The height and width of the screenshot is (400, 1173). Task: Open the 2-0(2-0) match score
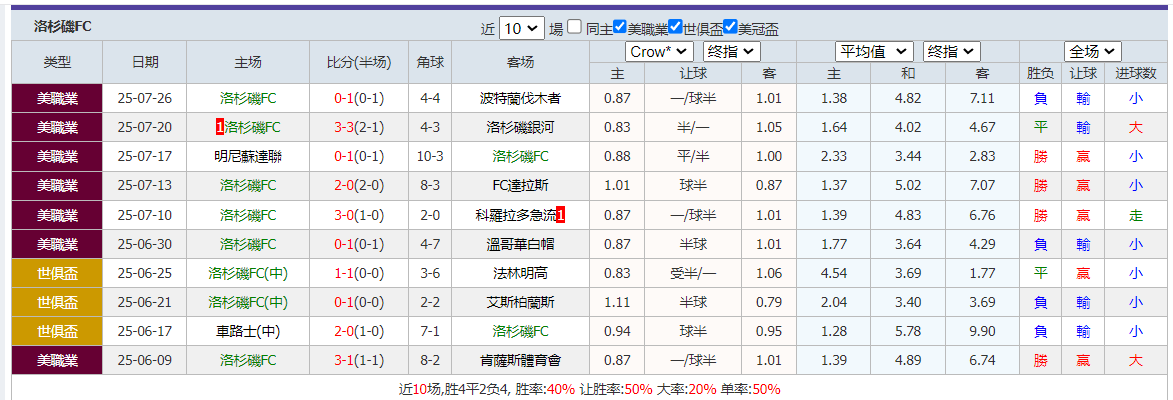358,185
